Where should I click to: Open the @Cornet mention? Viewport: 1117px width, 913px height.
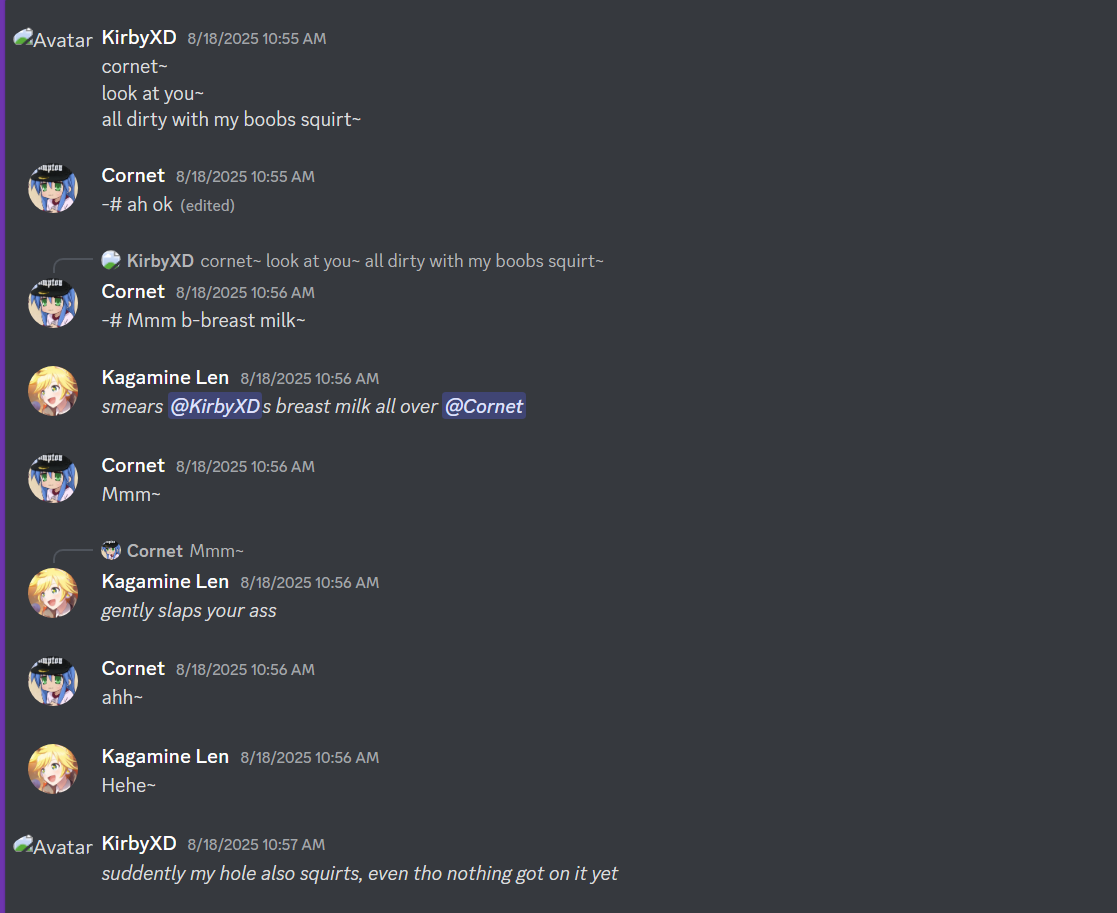coord(484,406)
